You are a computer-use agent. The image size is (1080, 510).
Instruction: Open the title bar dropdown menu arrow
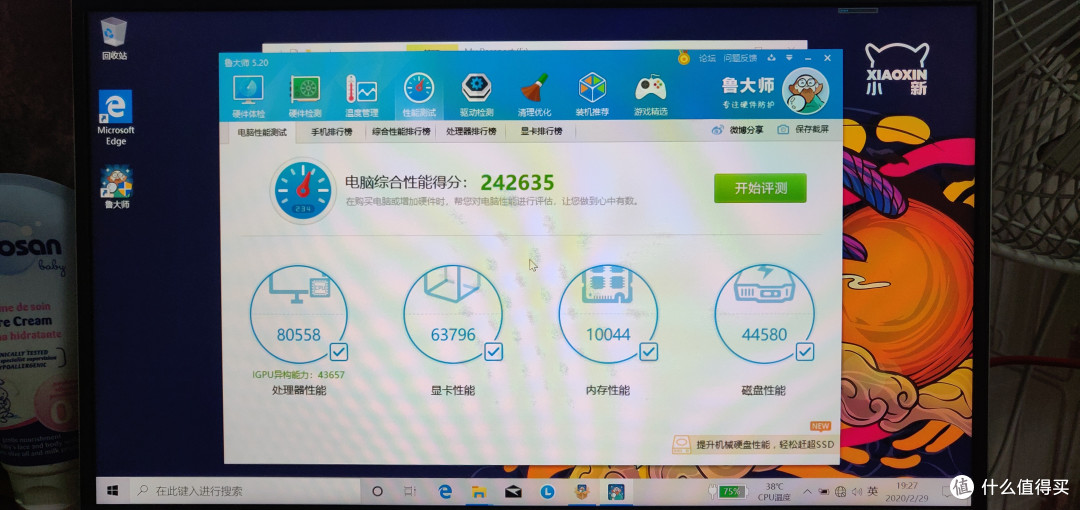click(789, 58)
